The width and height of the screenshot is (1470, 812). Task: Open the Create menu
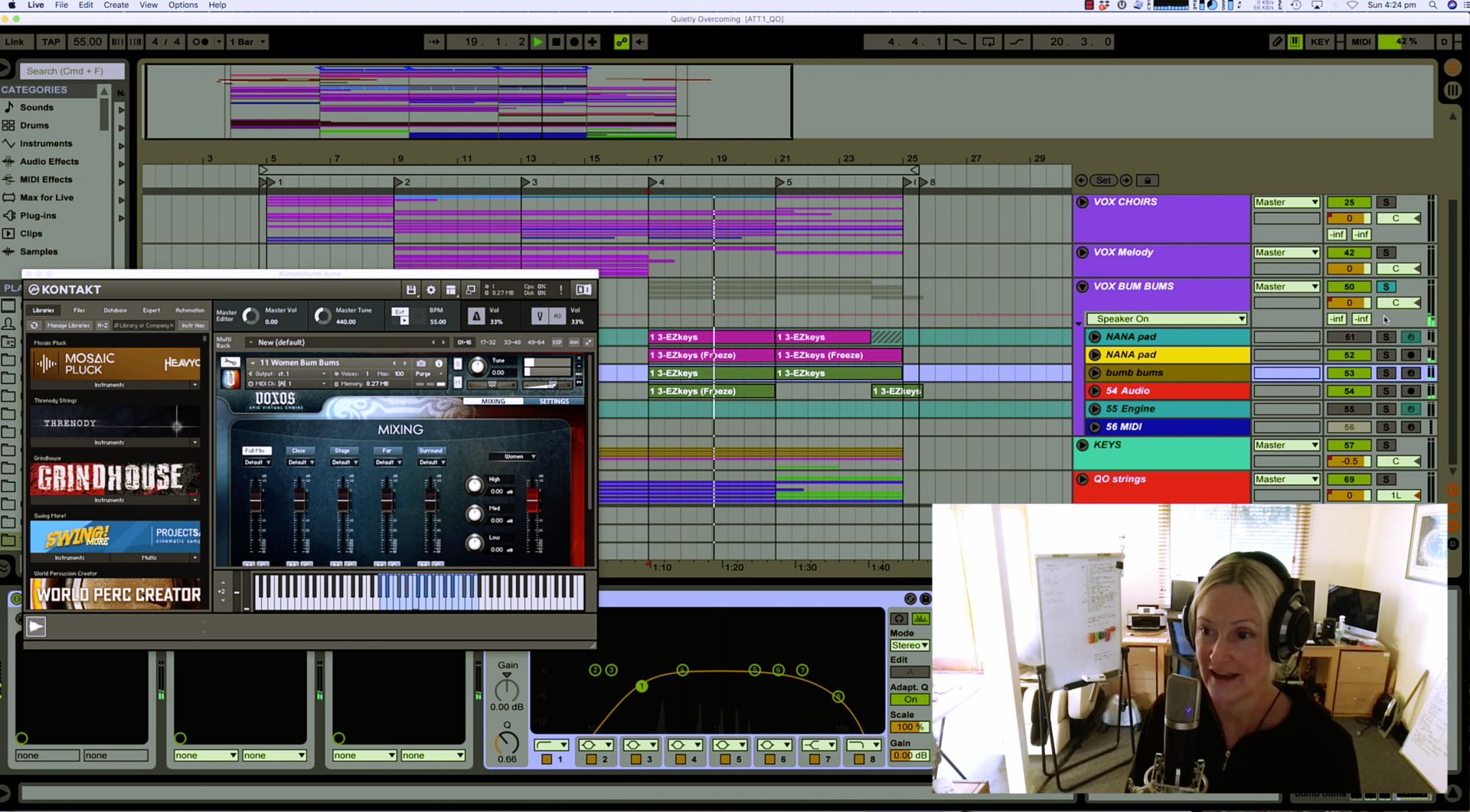pos(116,5)
